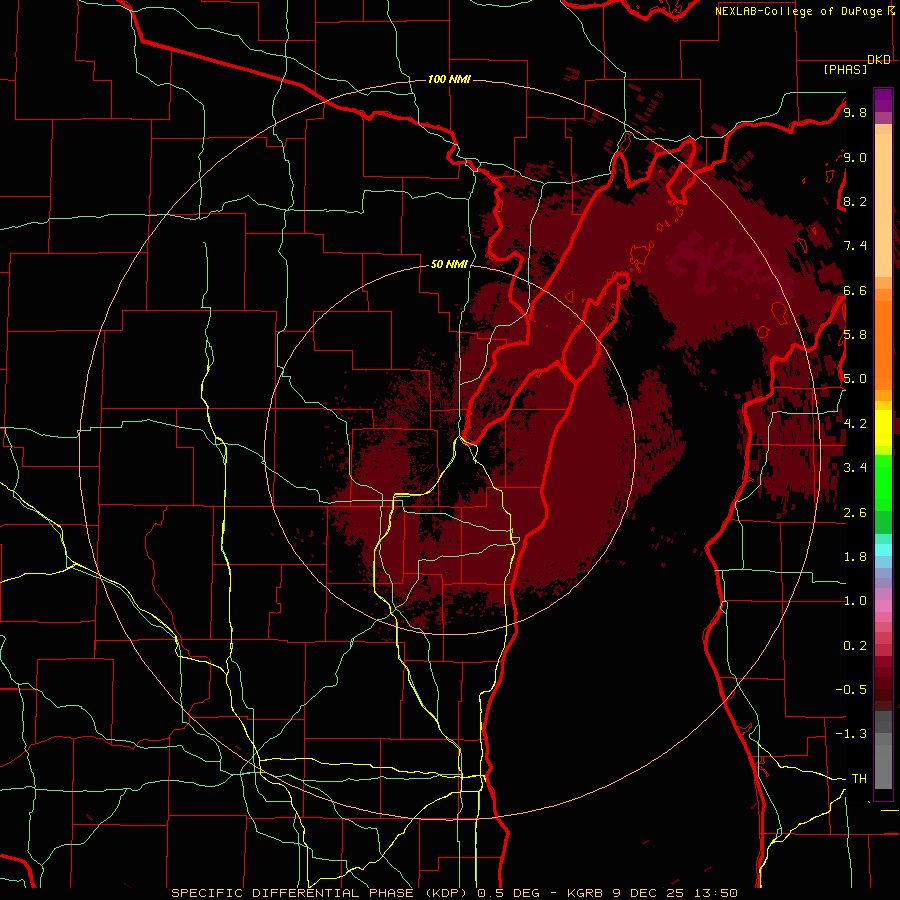The image size is (900, 900).
Task: Click the light peach segment of the color bar
Action: pos(883,205)
